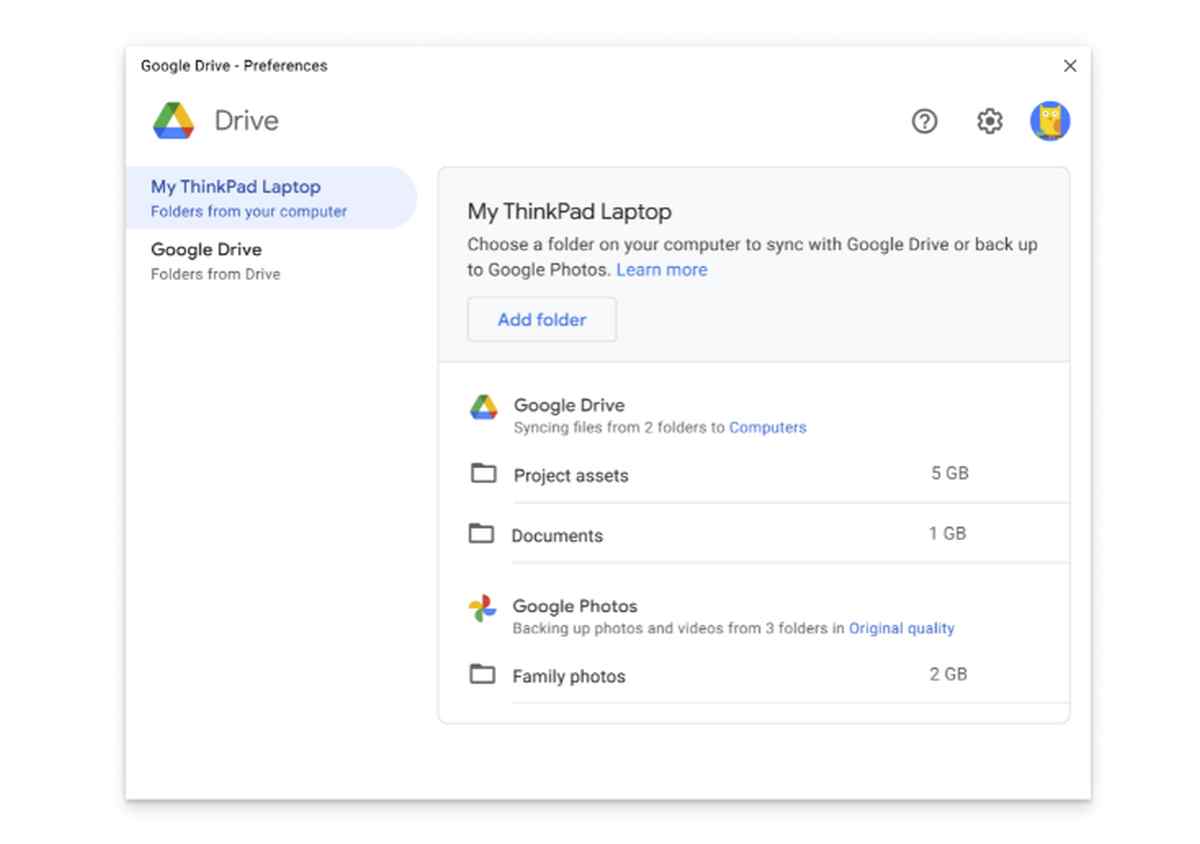Close the Preferences window
The height and width of the screenshot is (844, 1200).
point(1070,66)
